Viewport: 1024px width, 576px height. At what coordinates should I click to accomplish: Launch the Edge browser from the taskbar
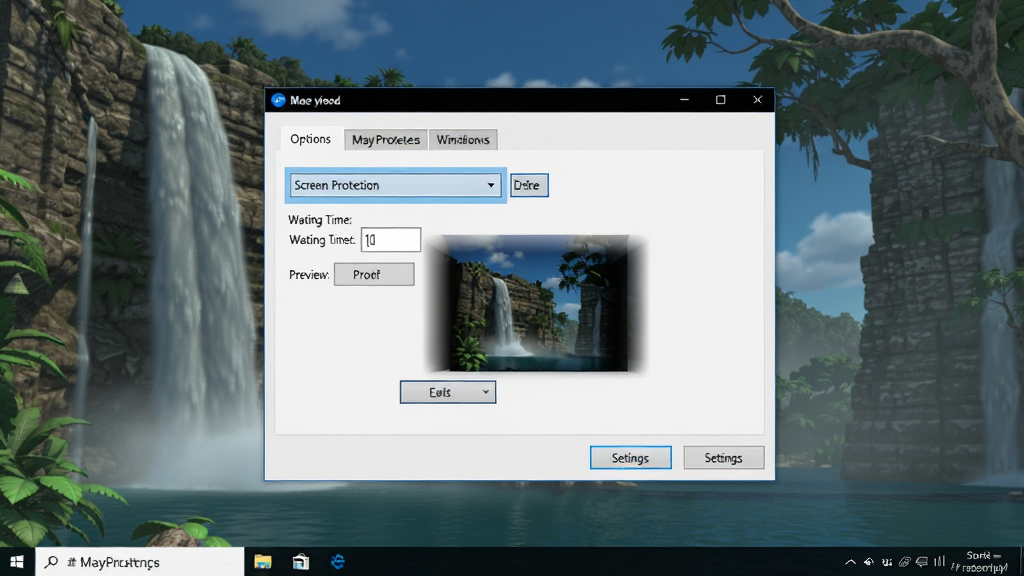pos(338,562)
